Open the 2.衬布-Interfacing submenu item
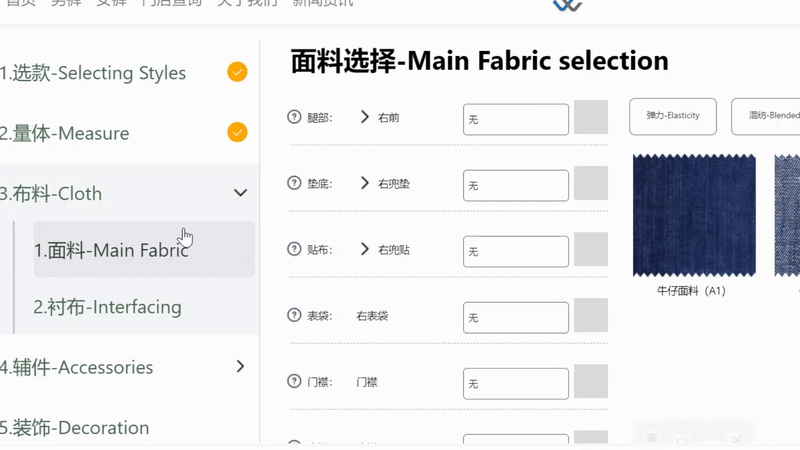 pos(108,307)
